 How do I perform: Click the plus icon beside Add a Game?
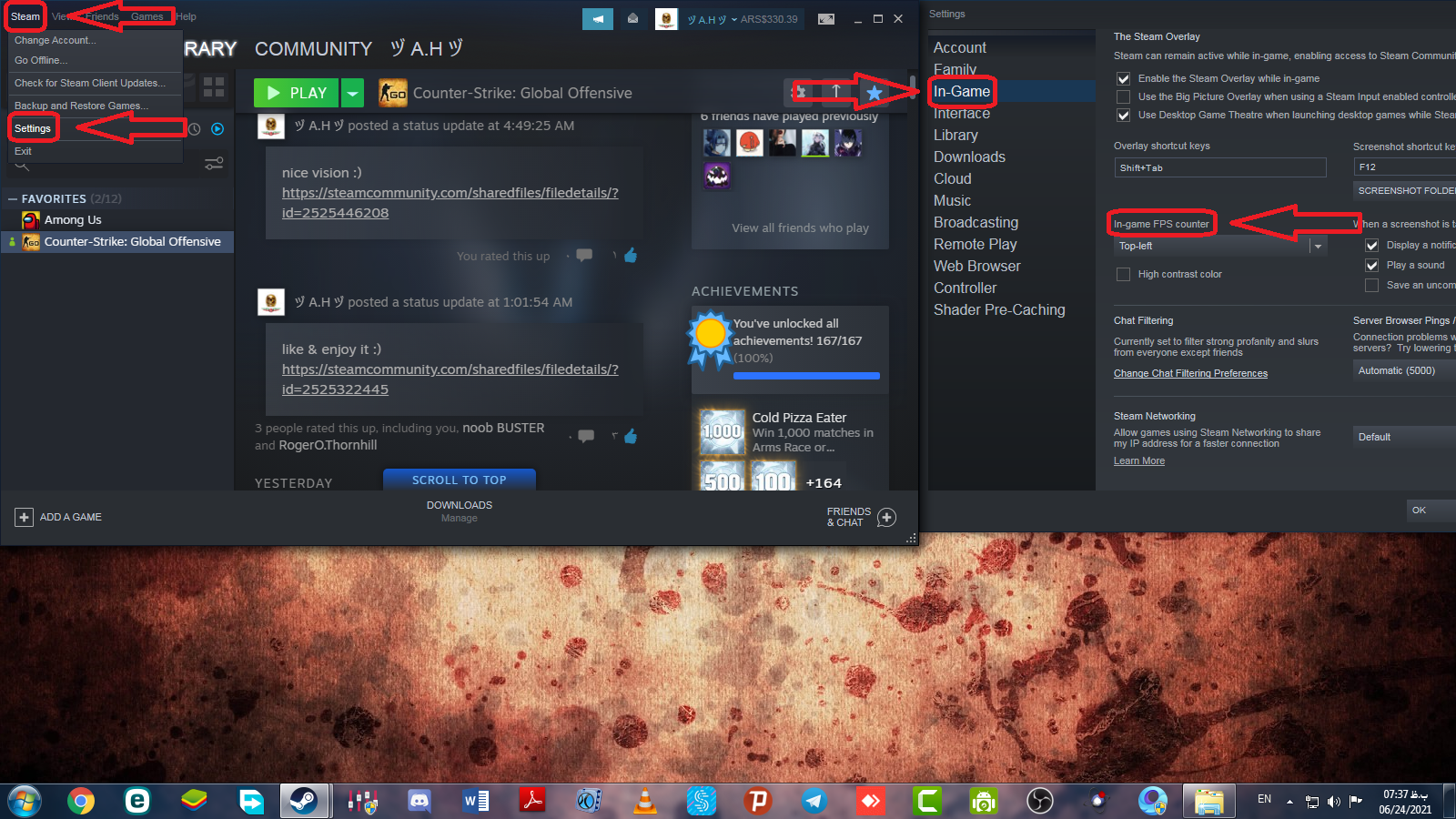tap(24, 517)
